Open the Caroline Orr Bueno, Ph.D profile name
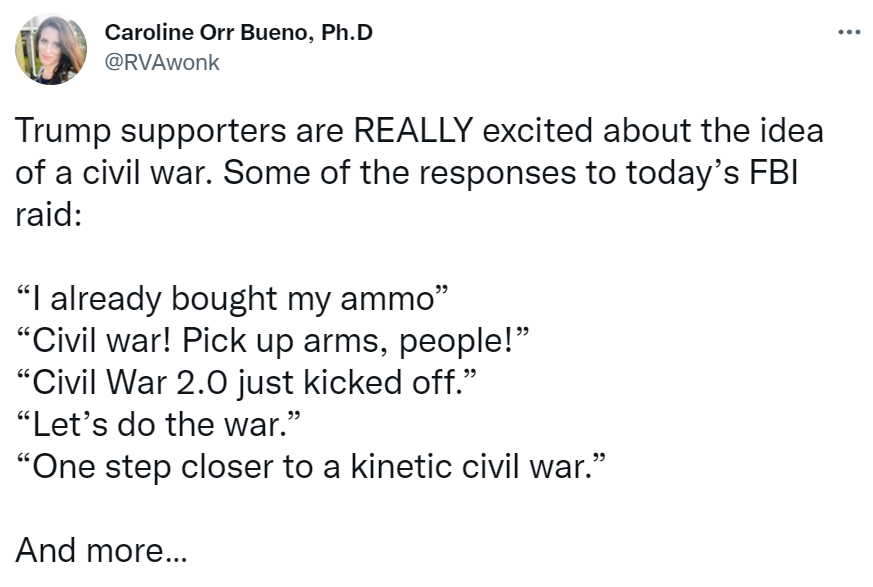 click(239, 32)
